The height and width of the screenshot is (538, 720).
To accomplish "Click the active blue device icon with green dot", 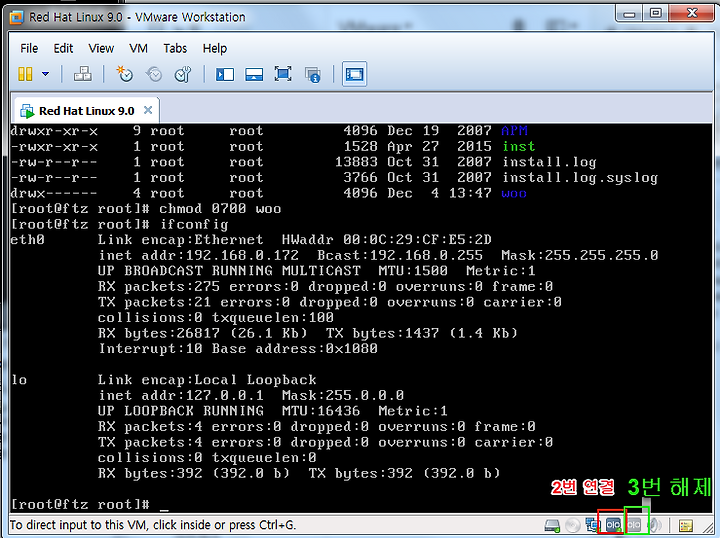I will [613, 525].
